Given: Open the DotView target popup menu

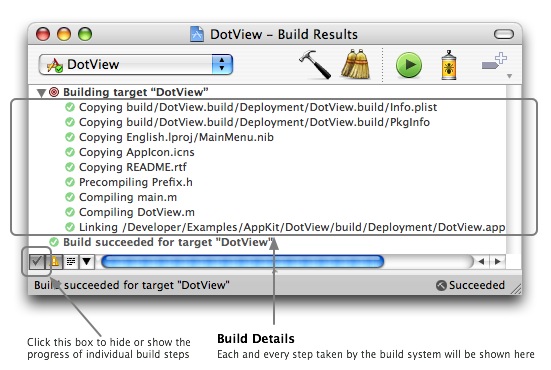Looking at the screenshot, I should (136, 64).
